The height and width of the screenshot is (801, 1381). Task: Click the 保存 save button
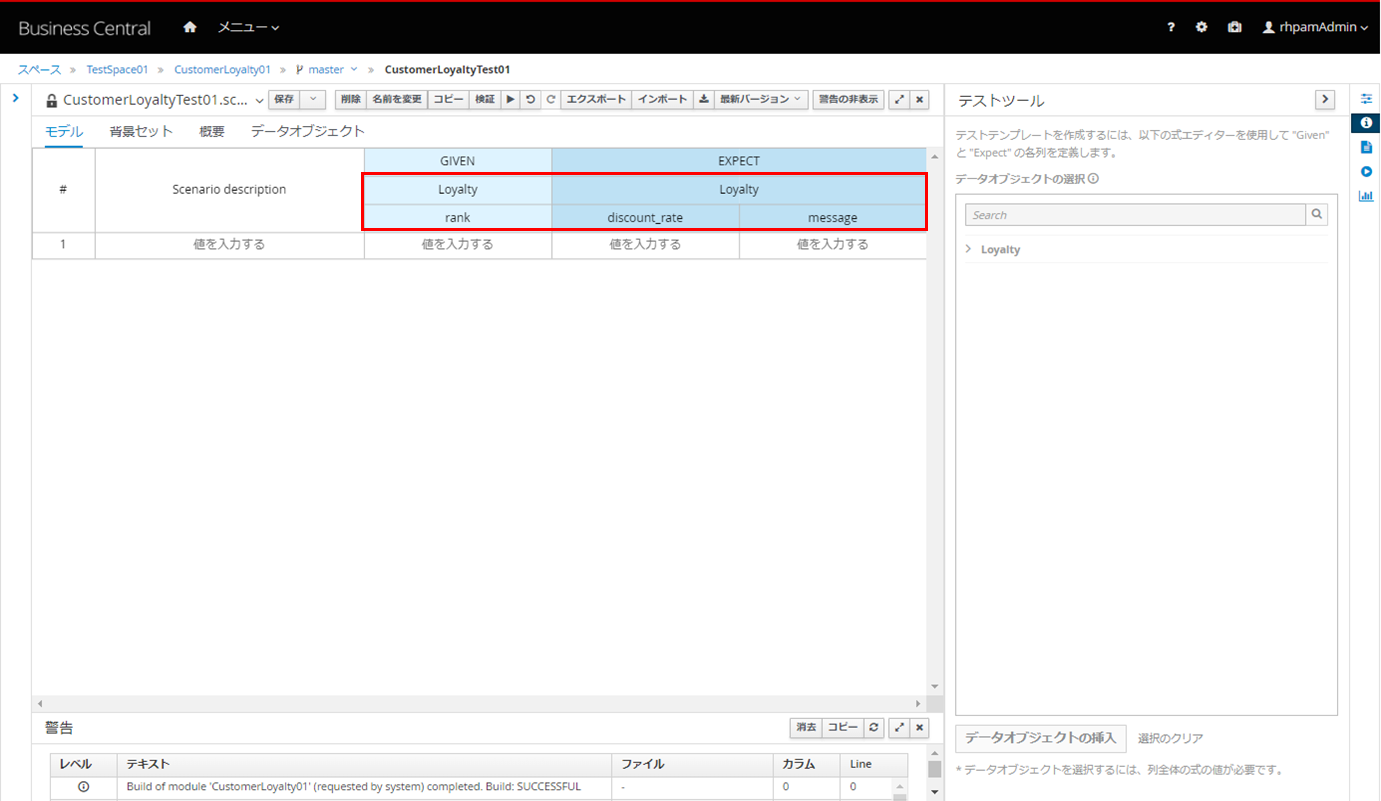[284, 99]
